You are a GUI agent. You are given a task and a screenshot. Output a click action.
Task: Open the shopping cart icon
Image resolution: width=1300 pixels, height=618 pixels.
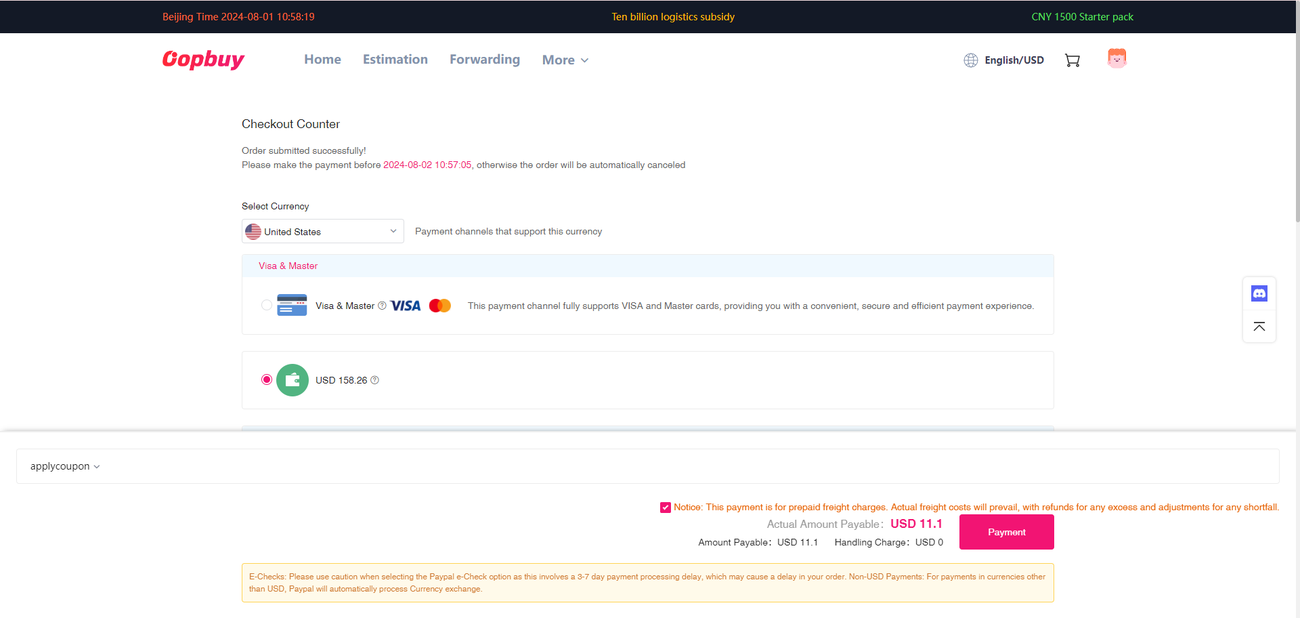[1072, 60]
